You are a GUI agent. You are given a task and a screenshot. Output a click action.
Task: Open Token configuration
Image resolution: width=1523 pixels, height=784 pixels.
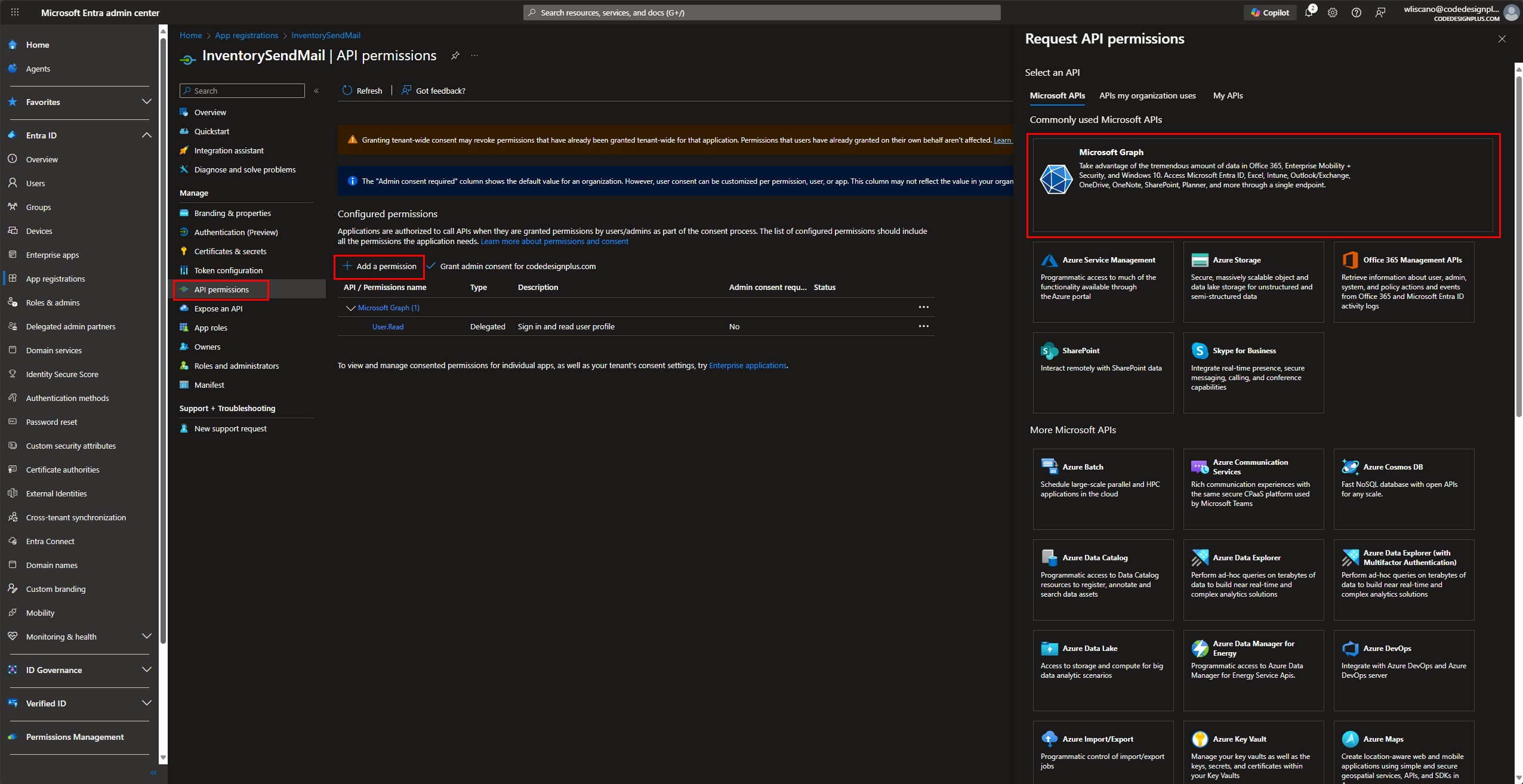(228, 270)
